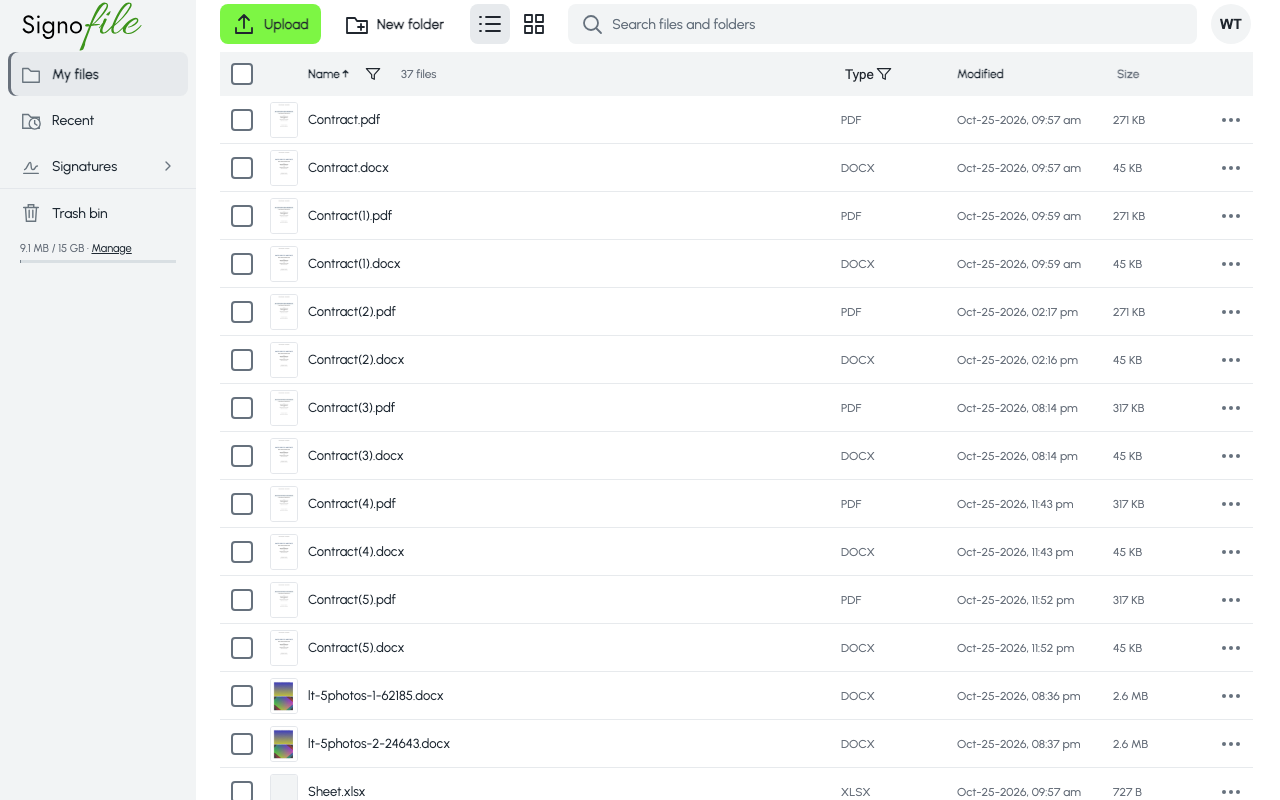Click the Signofile logo
This screenshot has width=1280, height=800.
82,24
